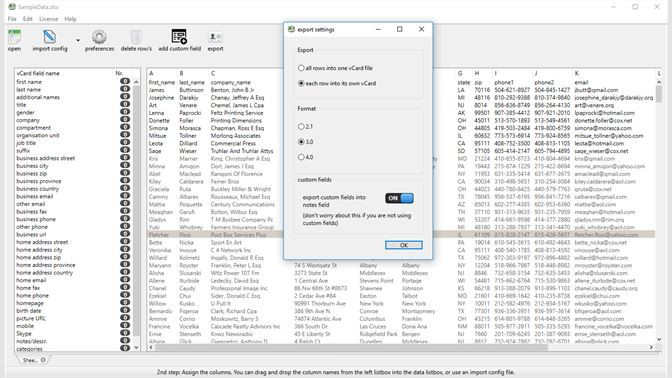Image resolution: width=672 pixels, height=378 pixels.
Task: Select all rows into one vCard file
Action: [335, 68]
